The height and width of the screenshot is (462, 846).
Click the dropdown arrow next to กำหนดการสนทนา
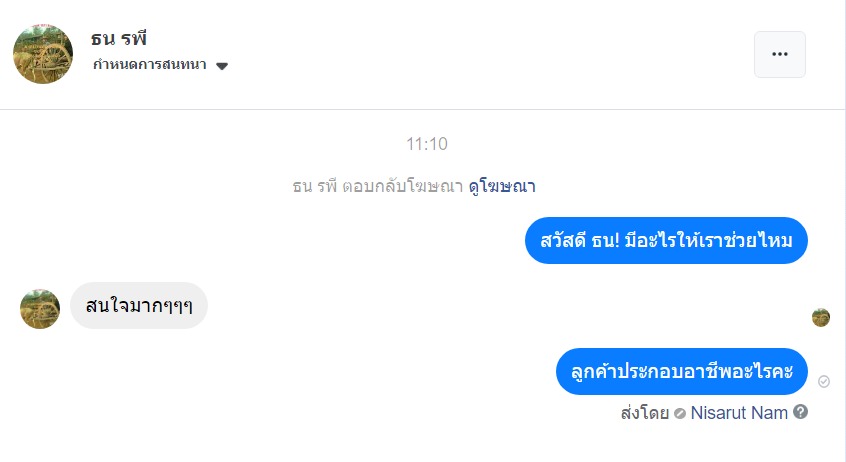coord(222,66)
